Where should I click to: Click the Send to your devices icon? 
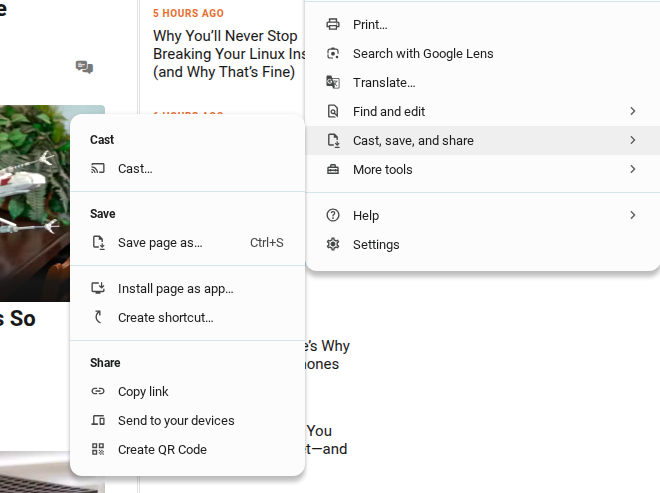(x=98, y=420)
